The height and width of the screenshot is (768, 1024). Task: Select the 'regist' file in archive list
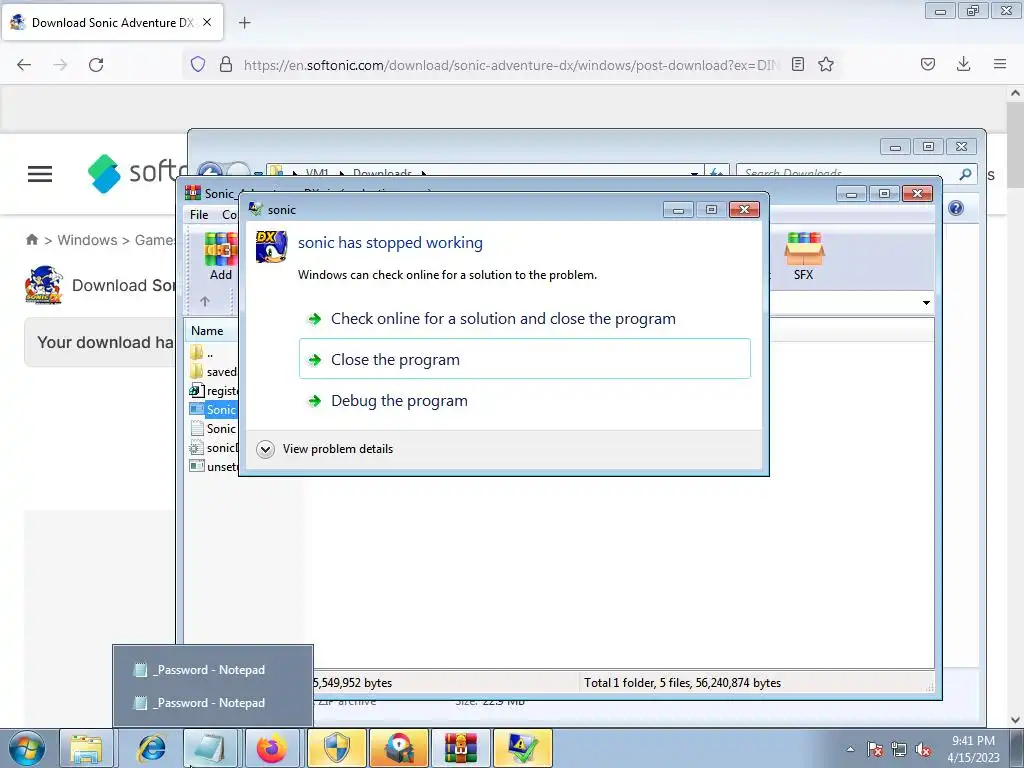[x=214, y=391]
